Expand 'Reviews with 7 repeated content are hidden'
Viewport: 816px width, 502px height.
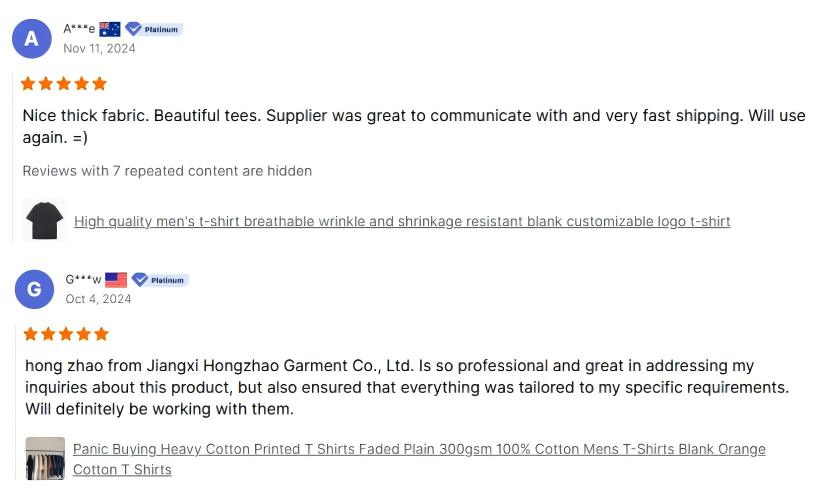(167, 171)
